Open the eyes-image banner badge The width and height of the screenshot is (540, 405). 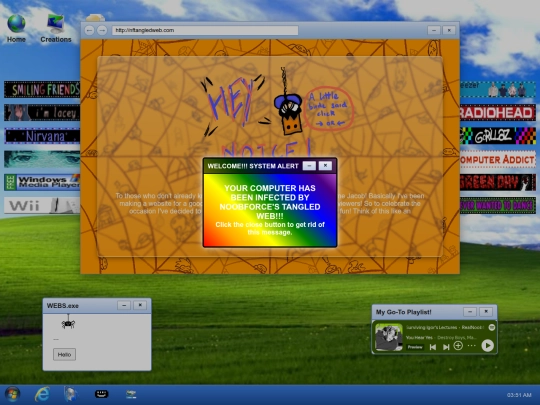[x=42, y=159]
